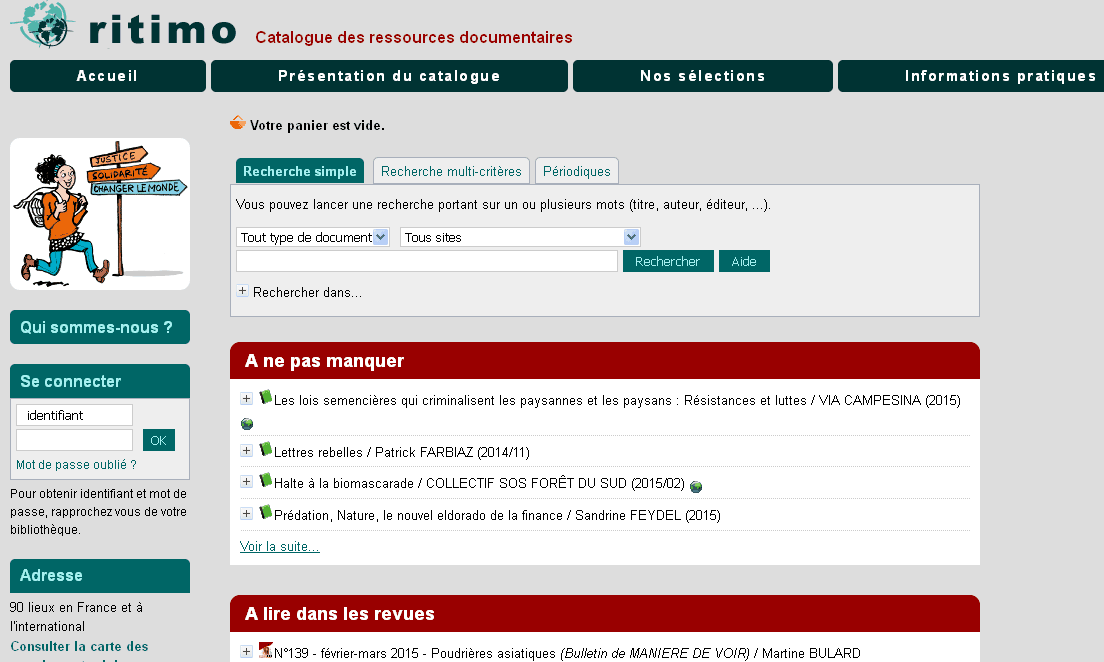Expand the Les lois semencières record
The height and width of the screenshot is (662, 1104).
click(246, 399)
